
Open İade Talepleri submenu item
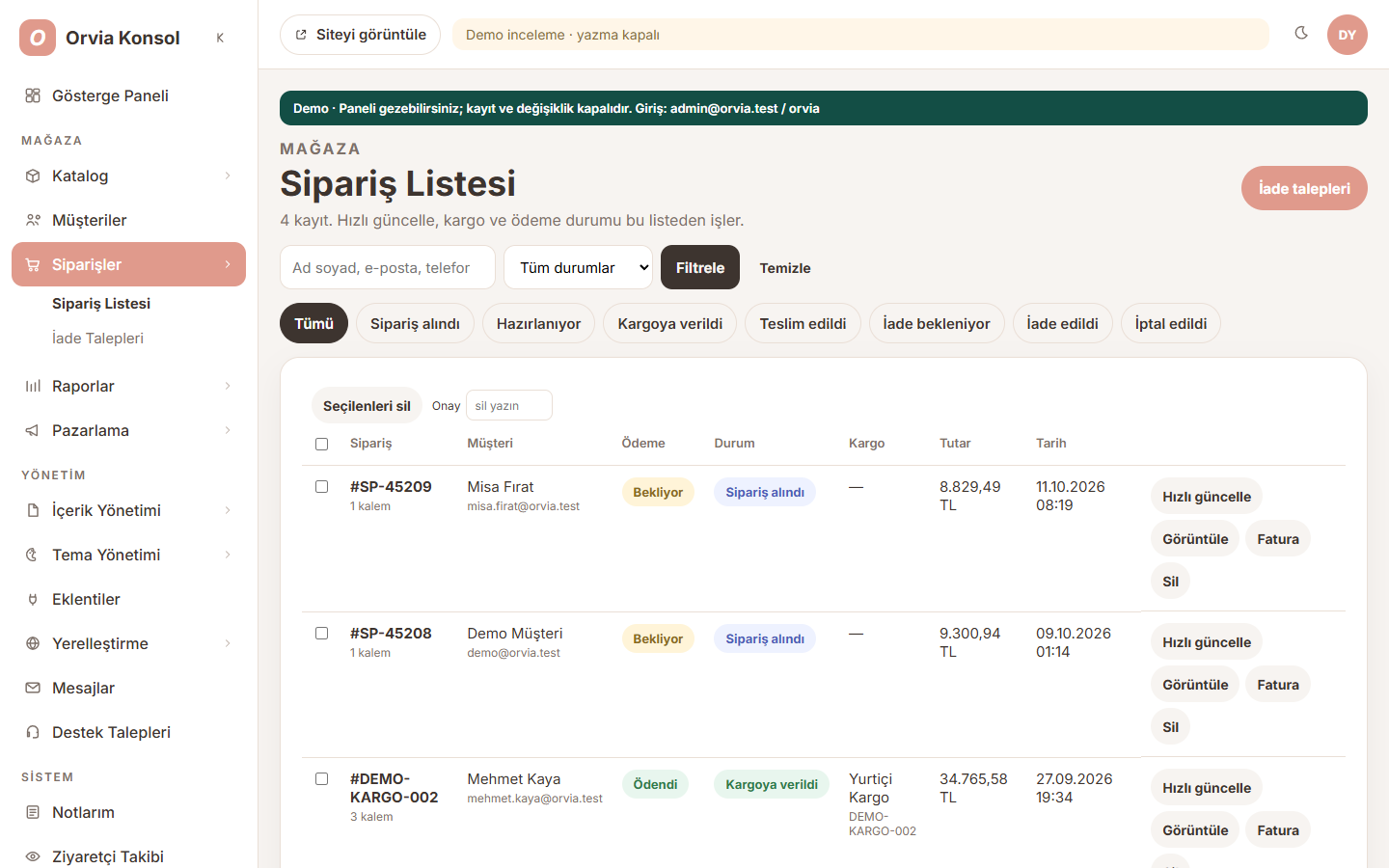97,338
